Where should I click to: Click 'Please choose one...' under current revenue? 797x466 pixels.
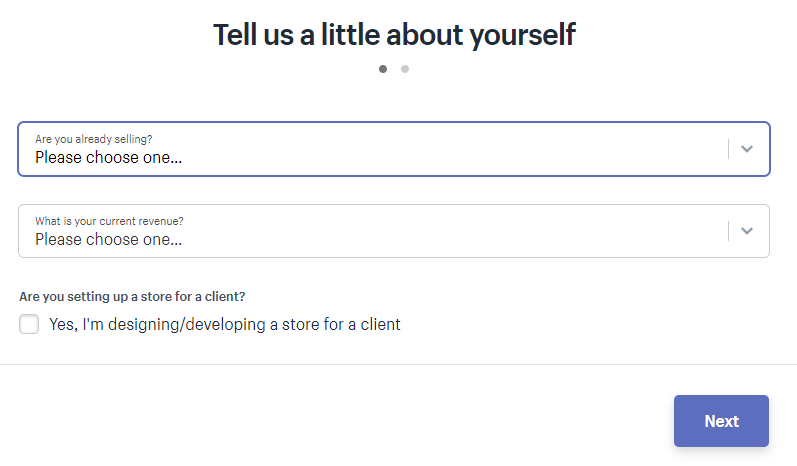click(x=108, y=239)
